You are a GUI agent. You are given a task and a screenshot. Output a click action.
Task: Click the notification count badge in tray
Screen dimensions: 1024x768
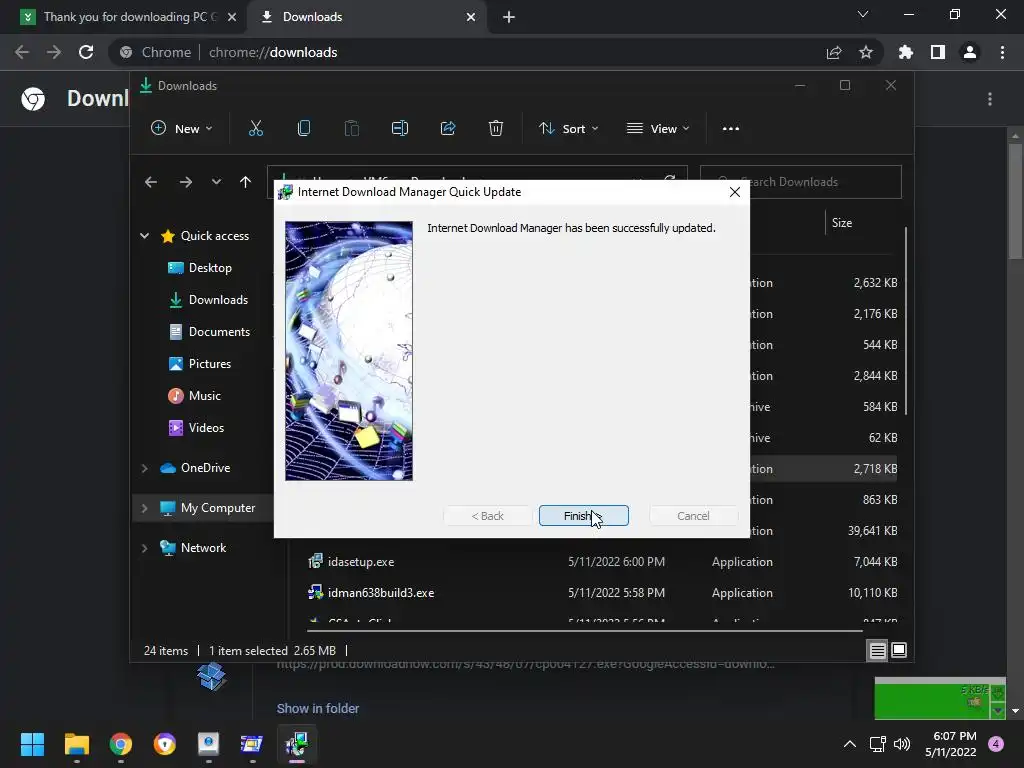pos(996,744)
